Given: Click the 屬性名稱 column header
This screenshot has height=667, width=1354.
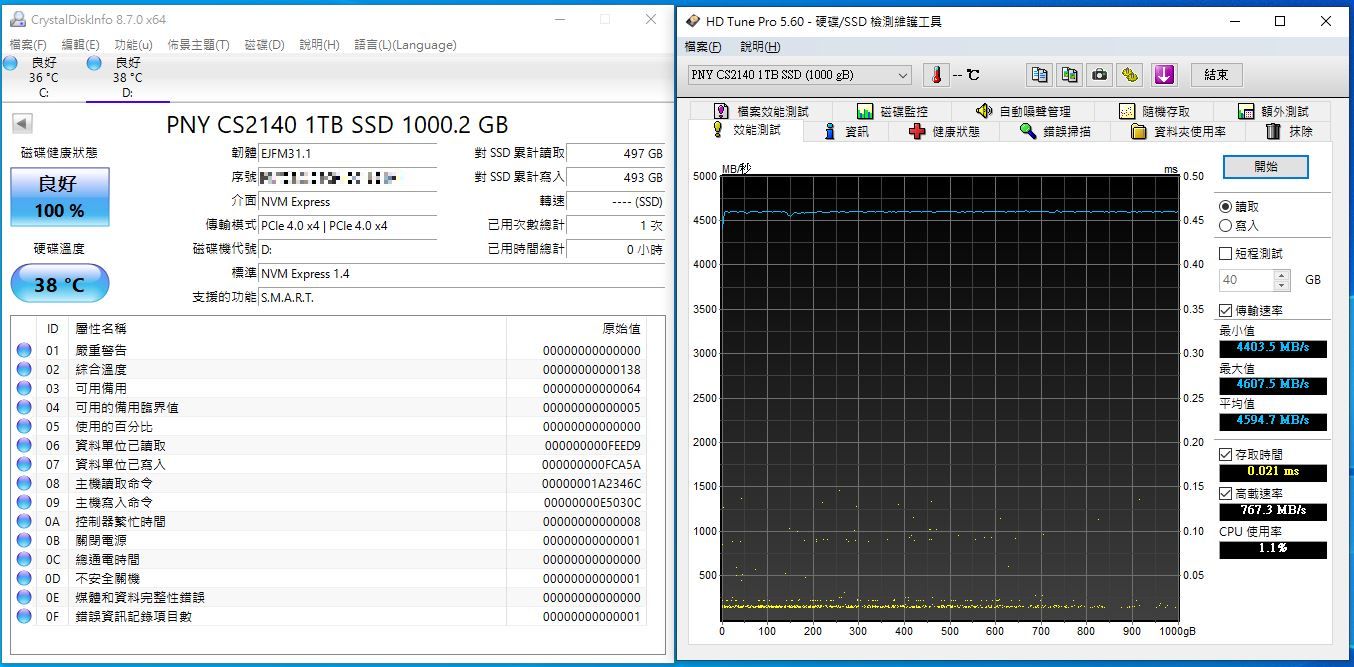Looking at the screenshot, I should (x=289, y=329).
